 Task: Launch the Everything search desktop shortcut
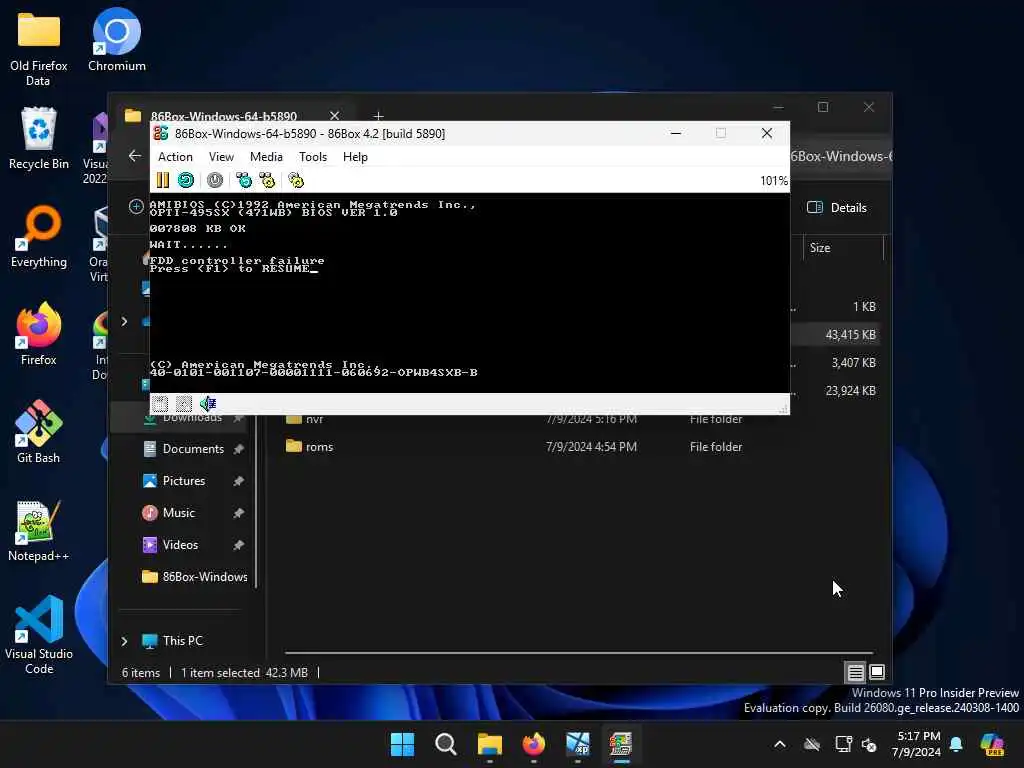[x=39, y=236]
